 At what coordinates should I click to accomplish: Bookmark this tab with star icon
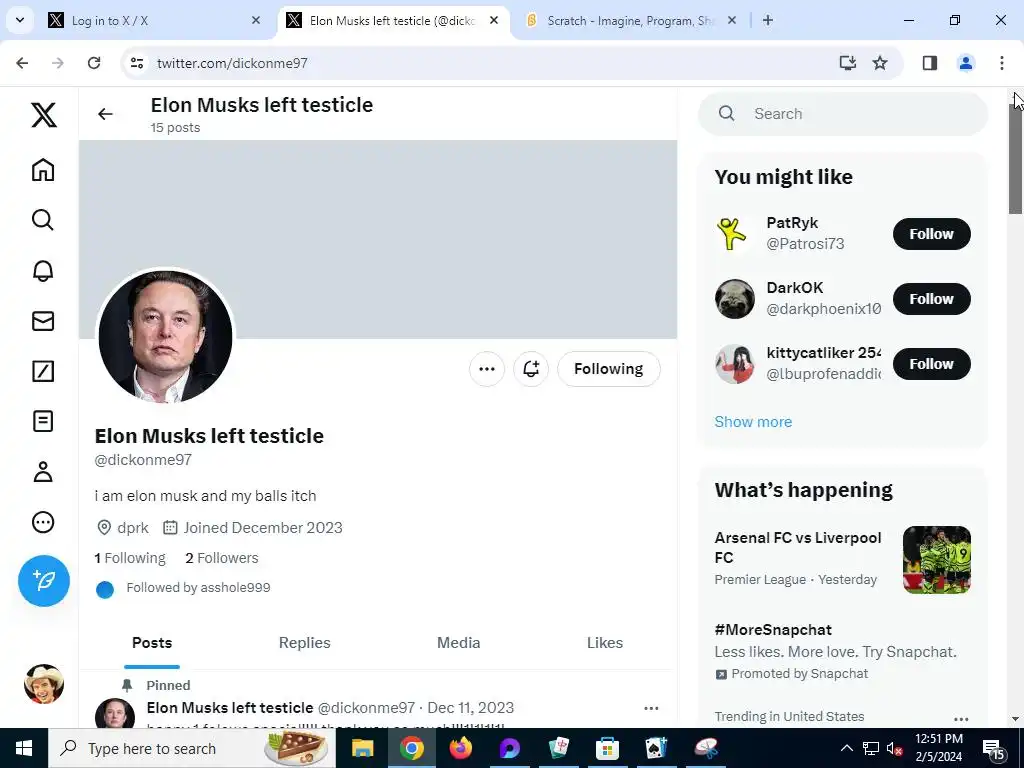click(x=880, y=63)
